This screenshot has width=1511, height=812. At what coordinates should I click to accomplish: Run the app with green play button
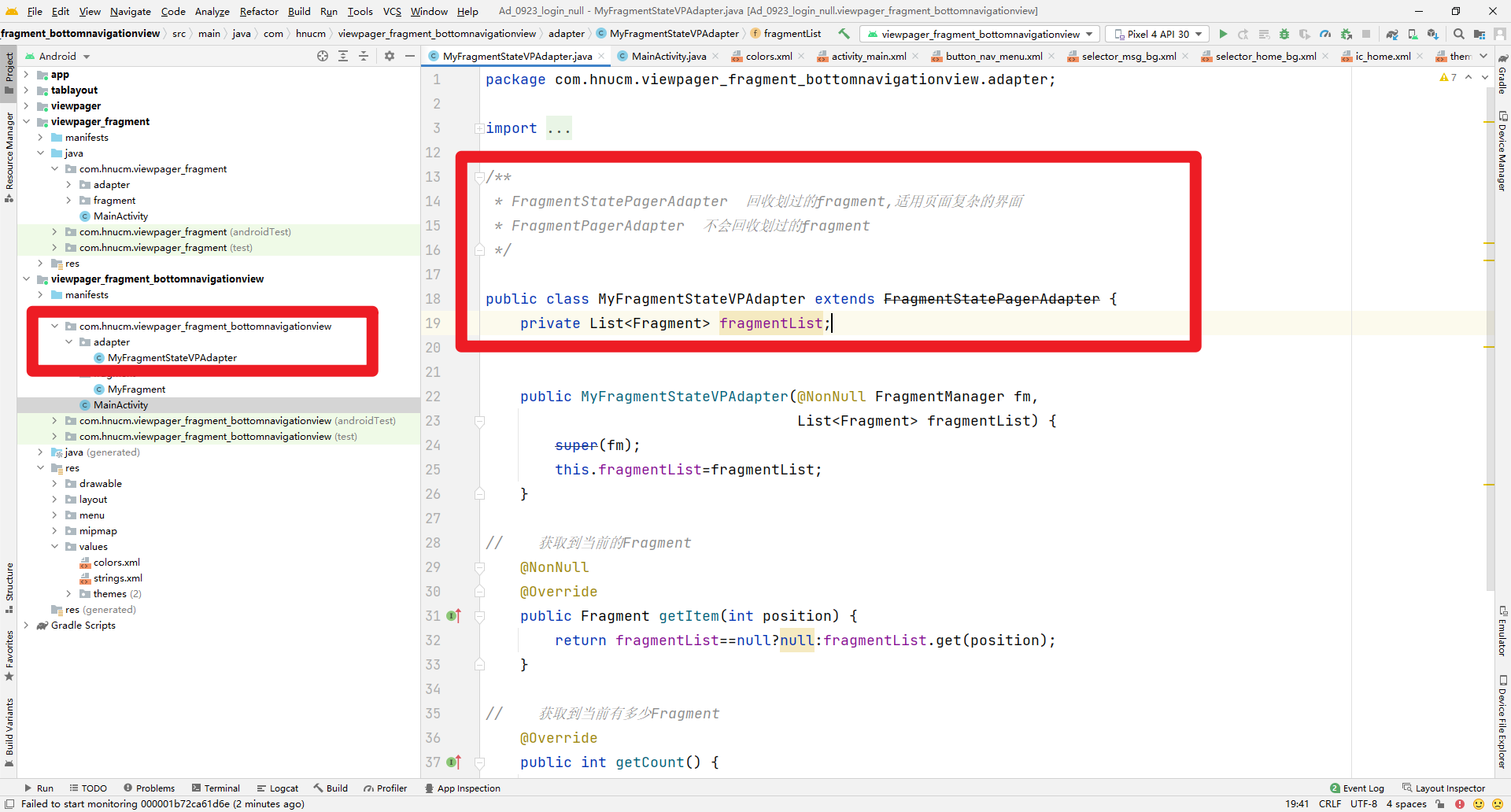(1223, 34)
